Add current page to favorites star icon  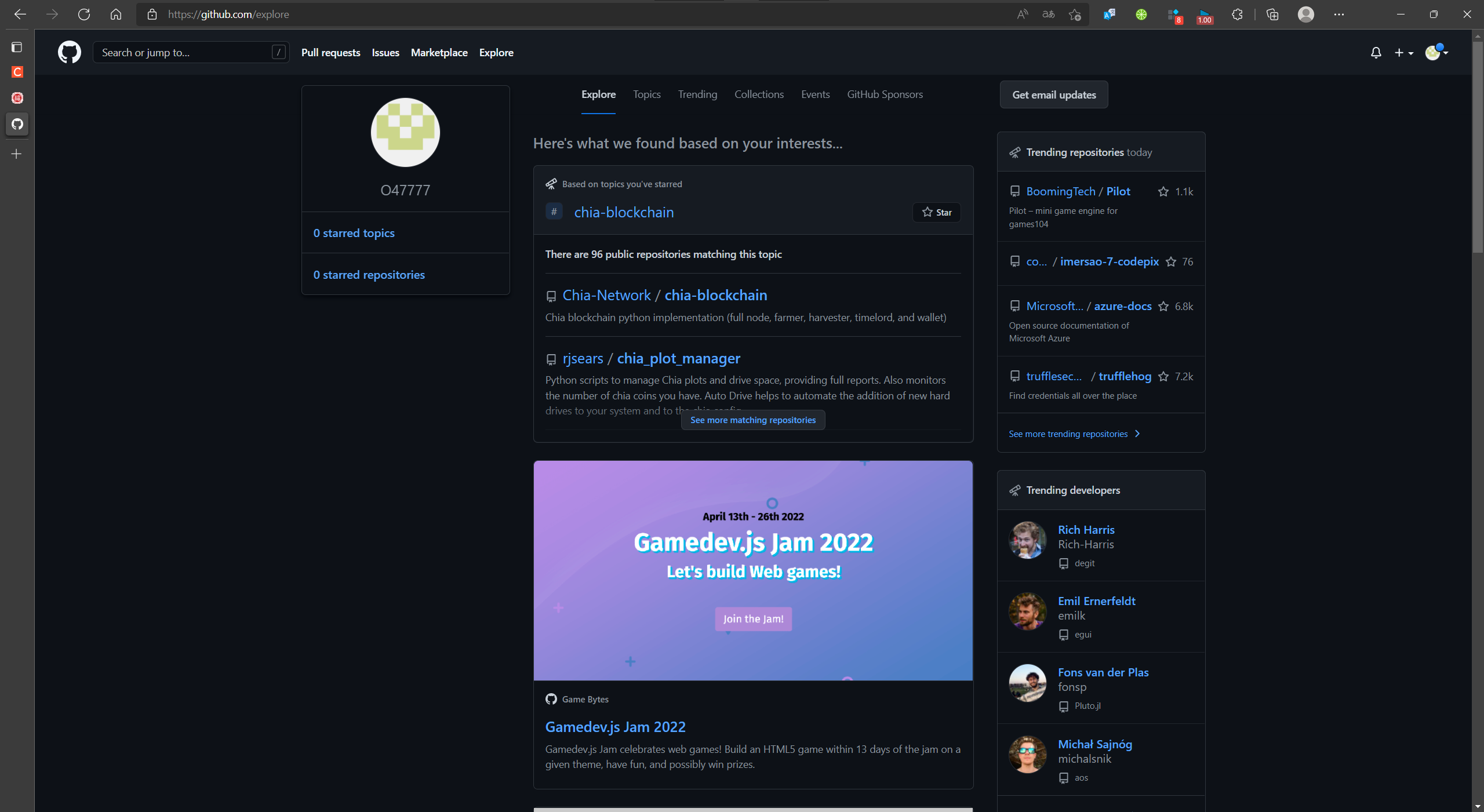point(1075,14)
